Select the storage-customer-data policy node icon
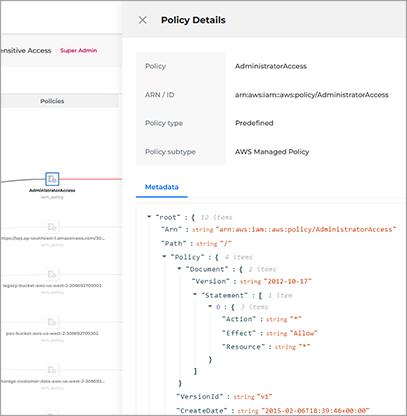This screenshot has height=416, width=407. (x=52, y=370)
